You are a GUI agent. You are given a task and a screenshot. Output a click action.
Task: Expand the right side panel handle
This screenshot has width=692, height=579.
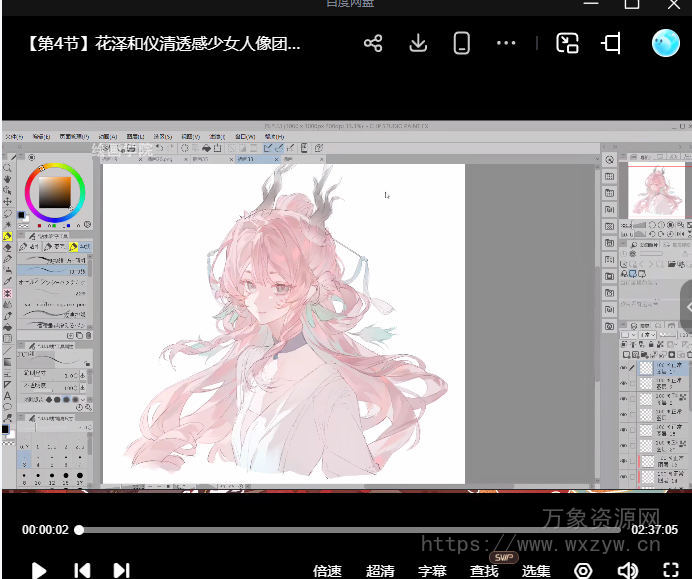(x=686, y=306)
